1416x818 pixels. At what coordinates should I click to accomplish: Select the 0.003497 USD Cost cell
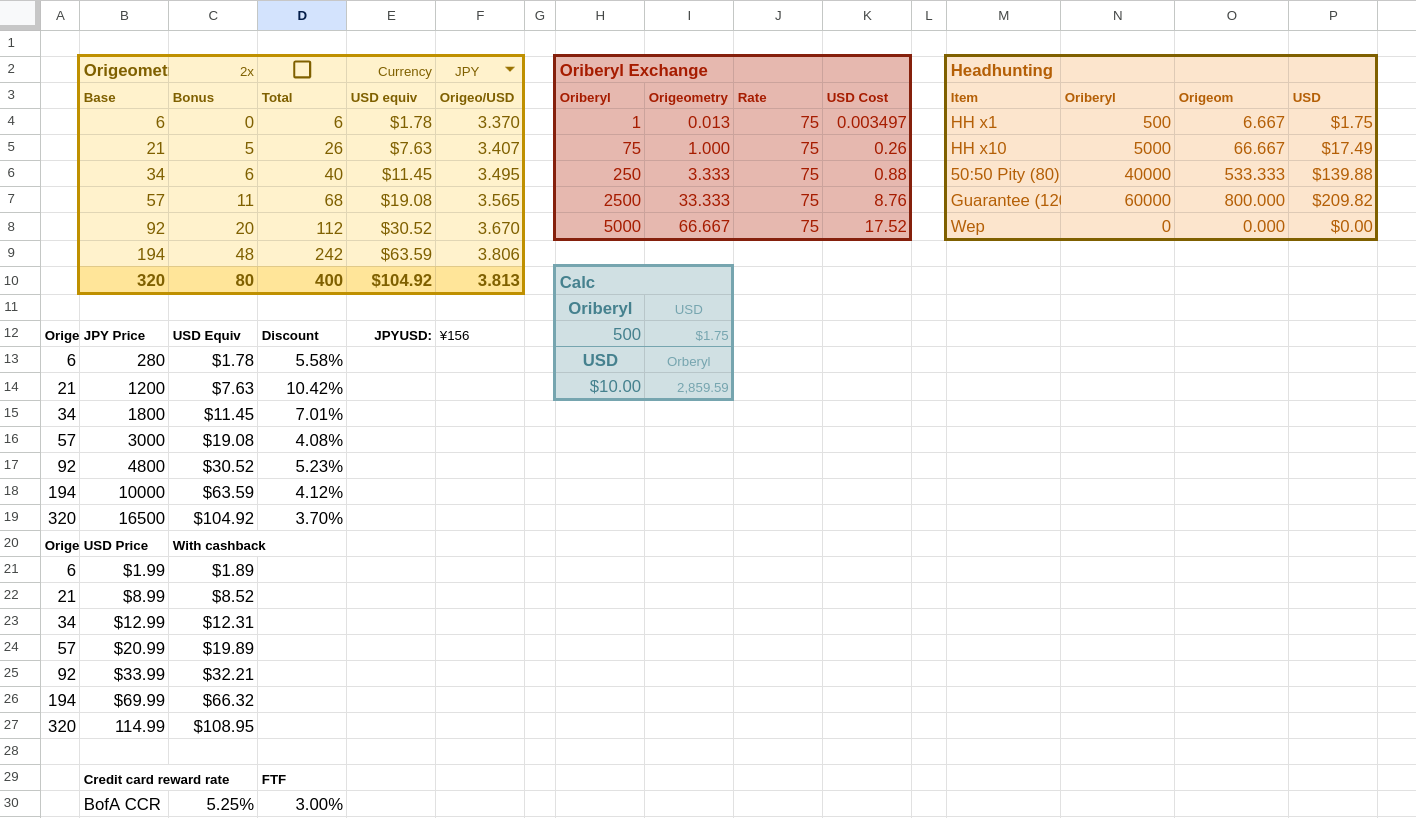point(867,122)
